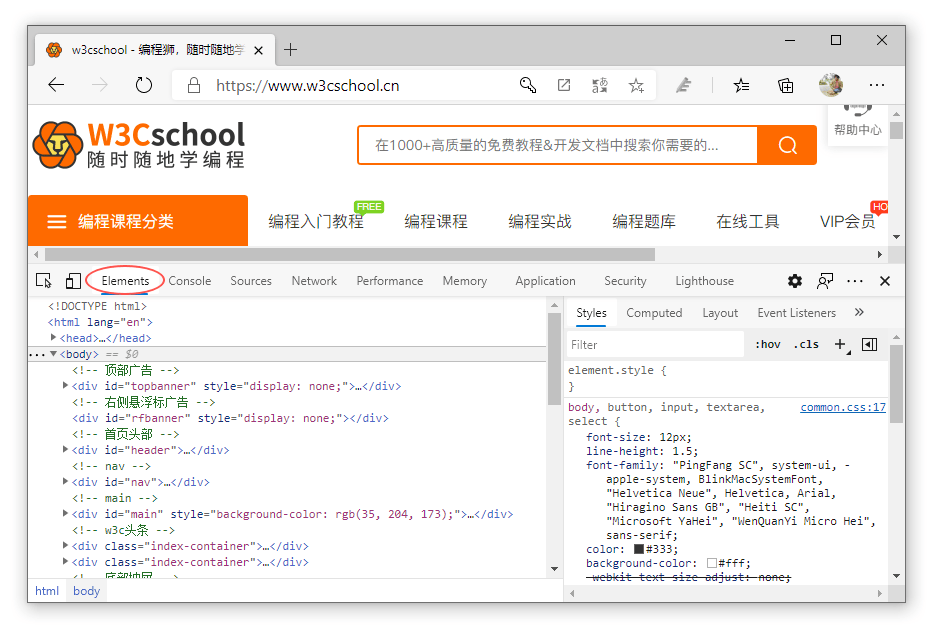Click the dock-side layout icon in Styles pane

[868, 344]
